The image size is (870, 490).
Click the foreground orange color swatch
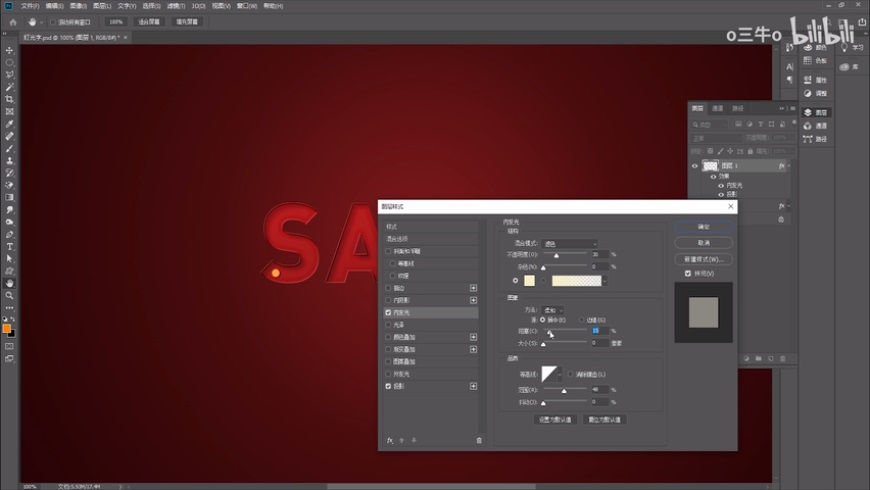tap(7, 328)
